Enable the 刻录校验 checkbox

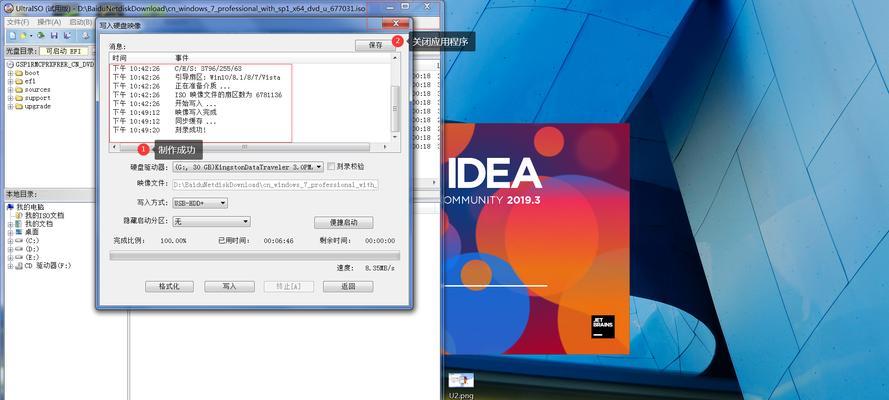332,167
